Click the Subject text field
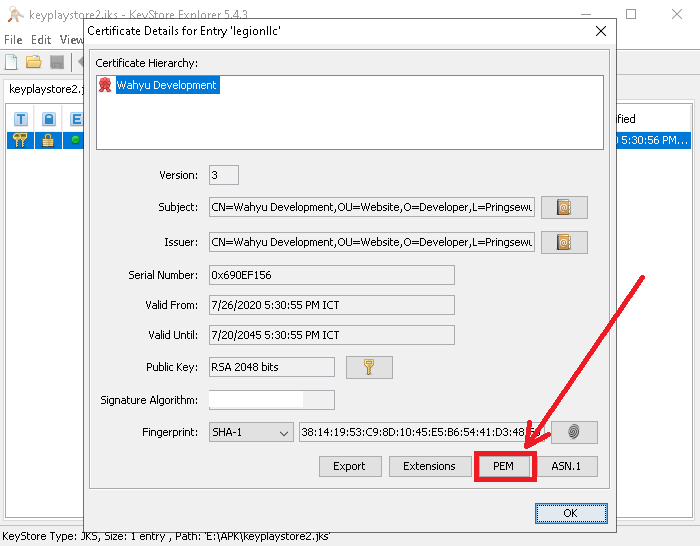 pyautogui.click(x=372, y=208)
